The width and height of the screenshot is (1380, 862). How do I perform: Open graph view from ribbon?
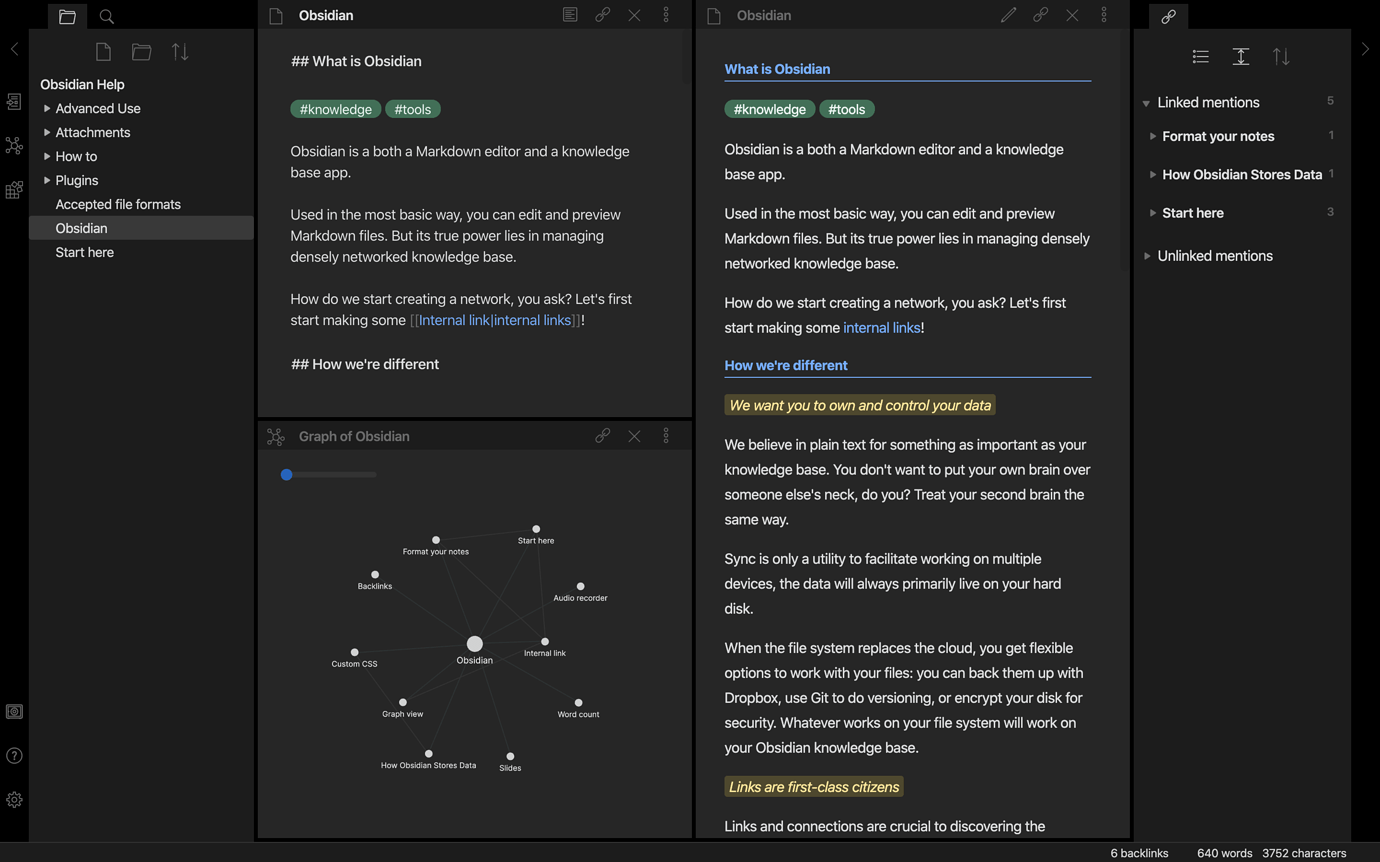[14, 146]
